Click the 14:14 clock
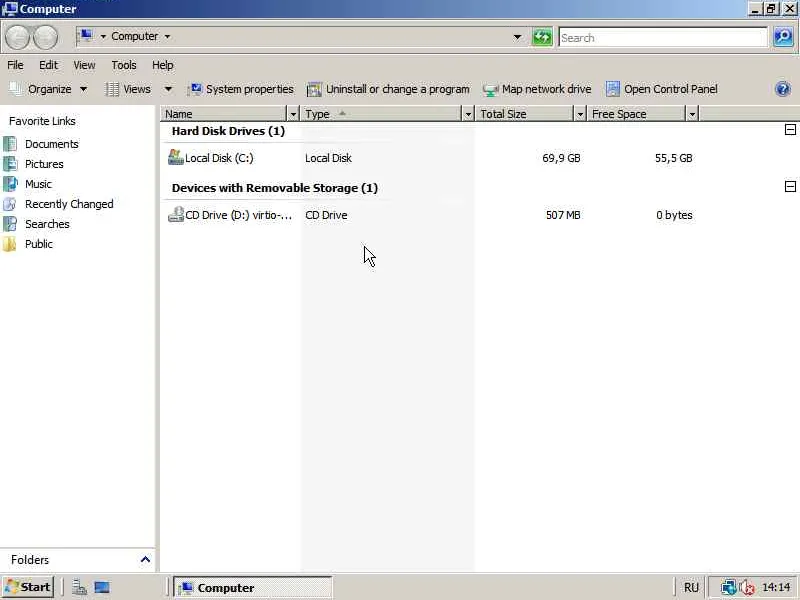The width and height of the screenshot is (800, 600). (x=776, y=588)
